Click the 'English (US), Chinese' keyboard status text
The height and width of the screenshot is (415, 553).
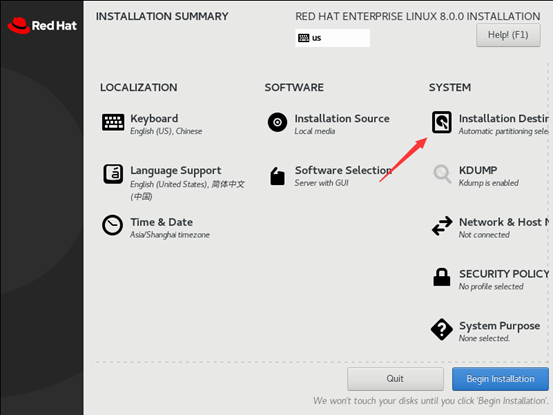[x=166, y=131]
